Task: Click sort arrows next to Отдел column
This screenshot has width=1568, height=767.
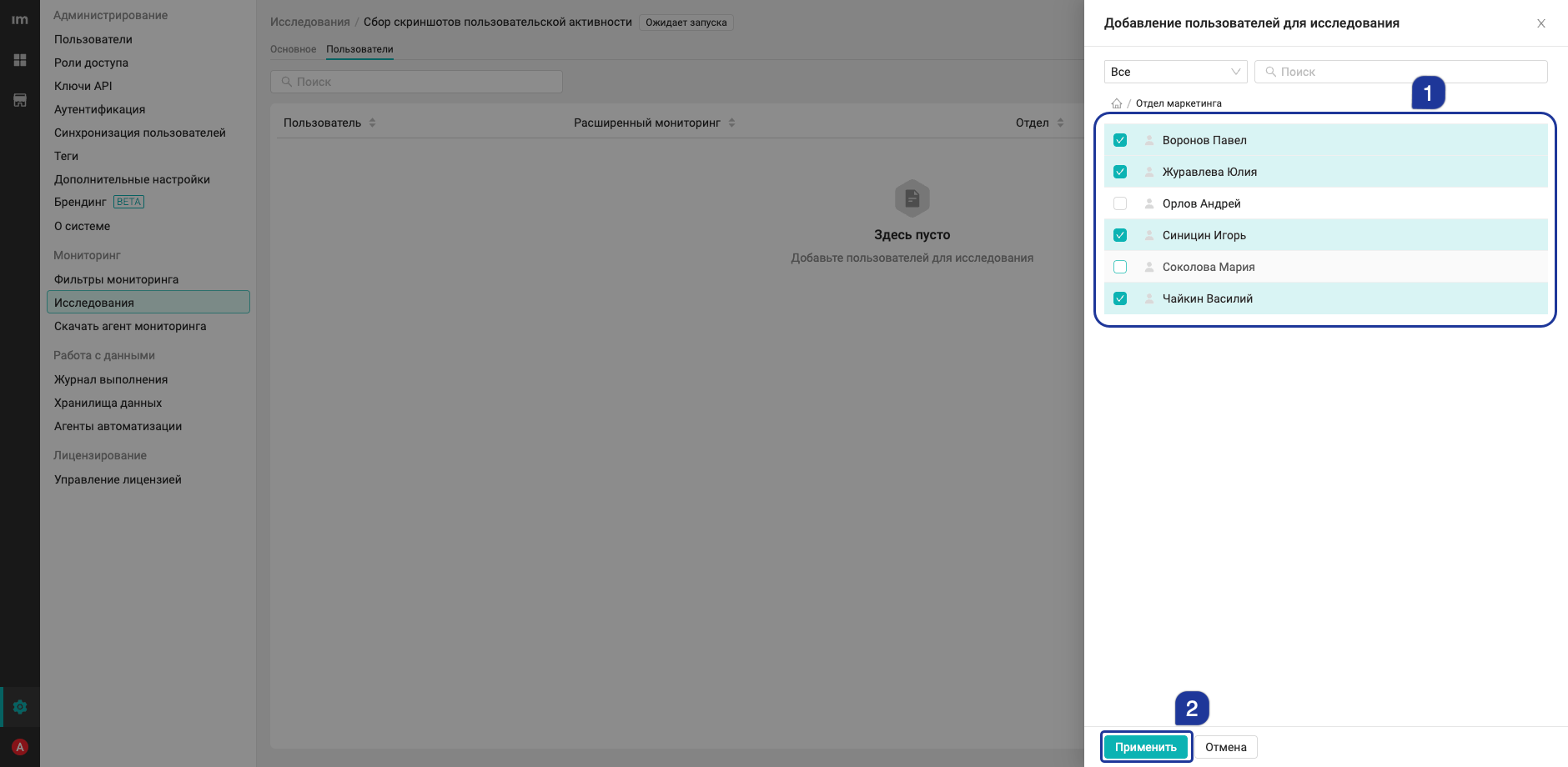Action: pos(1060,123)
